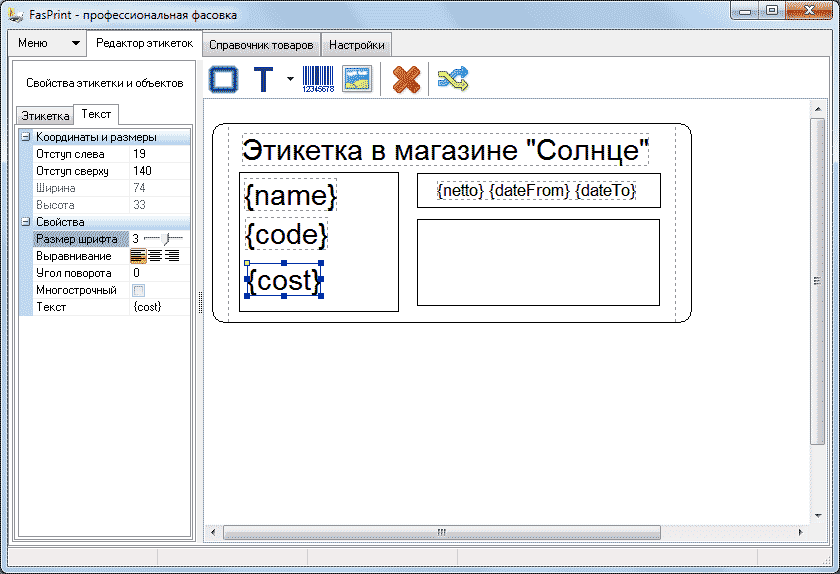
Task: Click the horizontal scrollbar left arrow
Action: [214, 532]
